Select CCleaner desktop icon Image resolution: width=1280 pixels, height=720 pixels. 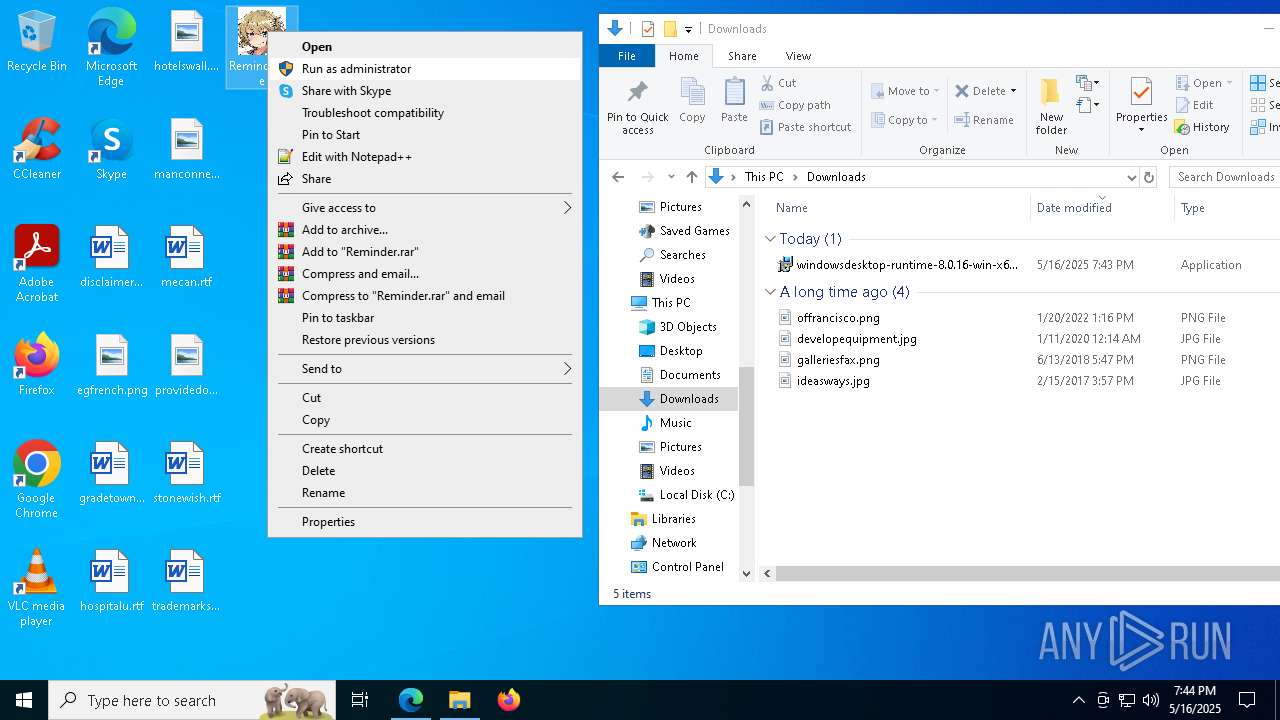coord(37,148)
